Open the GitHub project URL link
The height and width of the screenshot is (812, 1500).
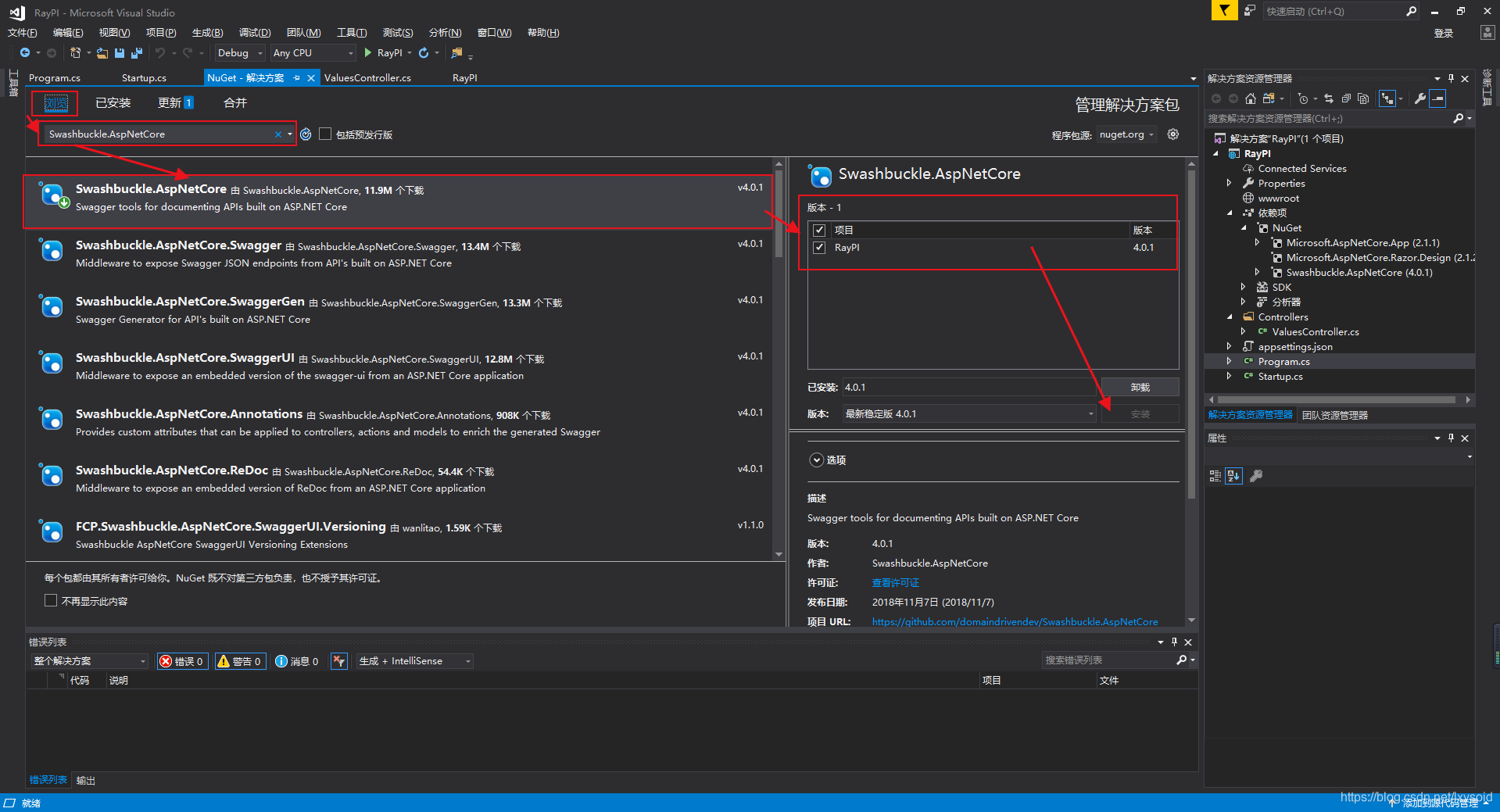(x=1015, y=622)
